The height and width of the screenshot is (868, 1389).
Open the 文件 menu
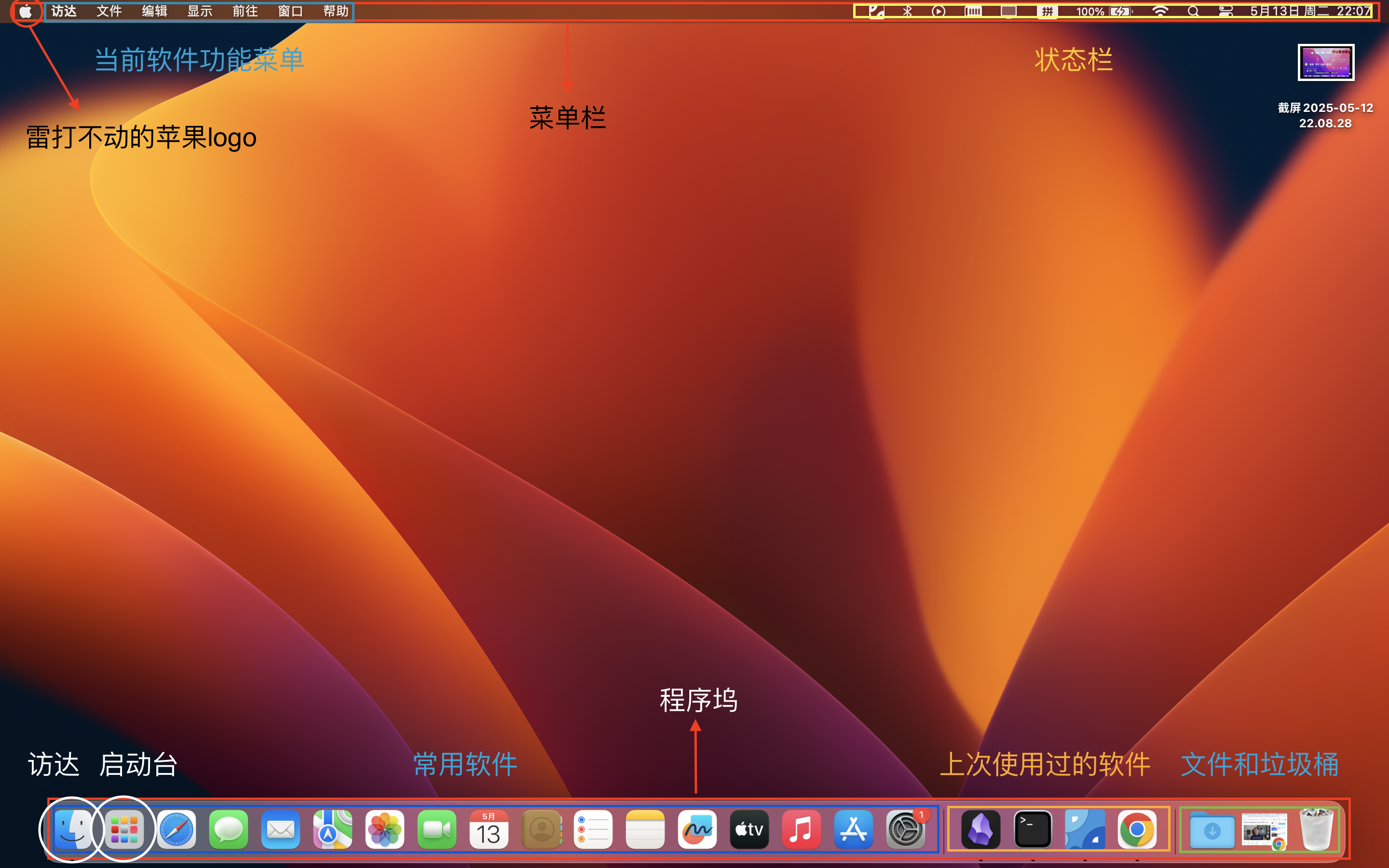(x=109, y=12)
